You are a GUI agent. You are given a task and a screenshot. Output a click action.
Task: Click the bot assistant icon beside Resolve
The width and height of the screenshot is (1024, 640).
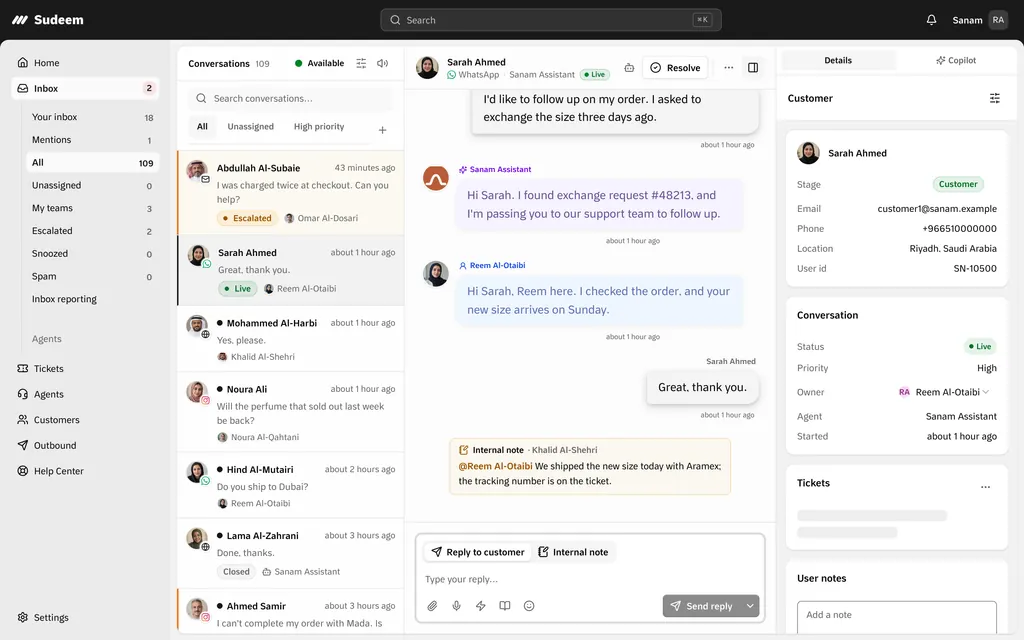[x=629, y=67]
